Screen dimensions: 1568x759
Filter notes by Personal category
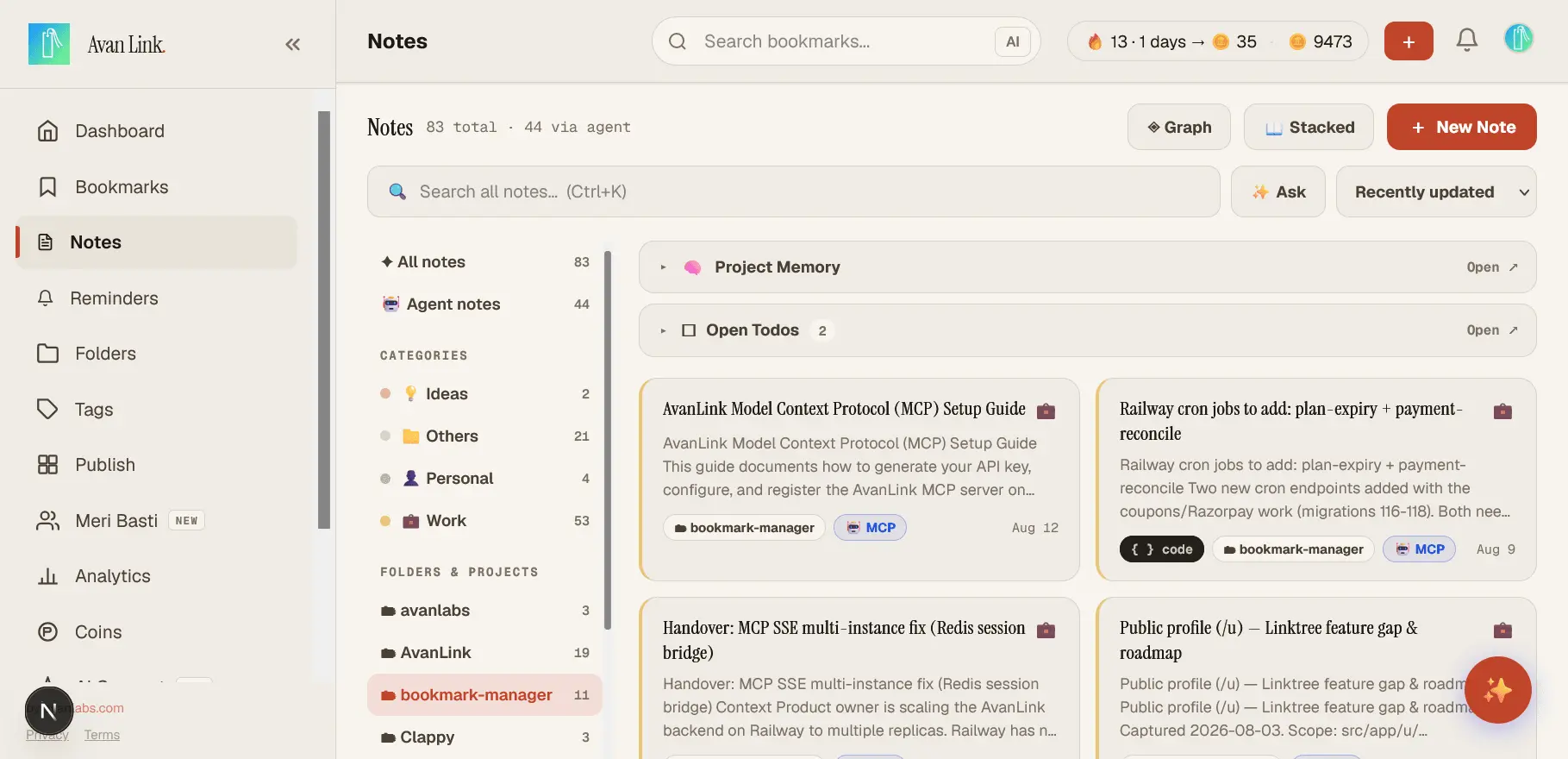coord(484,479)
